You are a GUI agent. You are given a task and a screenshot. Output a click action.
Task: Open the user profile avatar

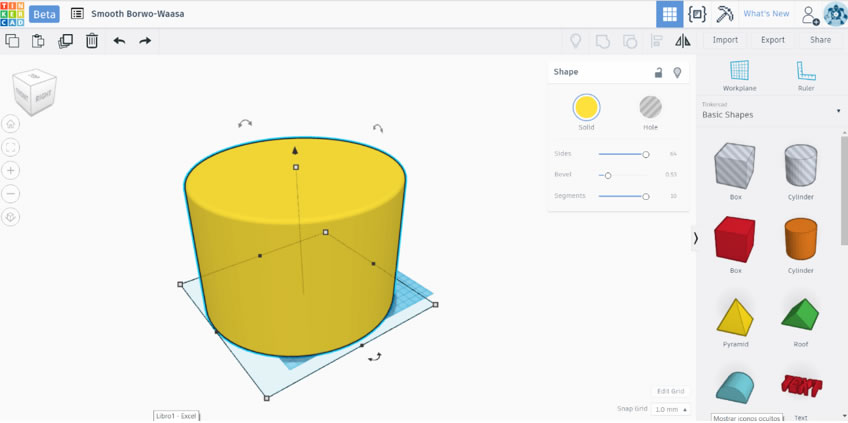[835, 14]
